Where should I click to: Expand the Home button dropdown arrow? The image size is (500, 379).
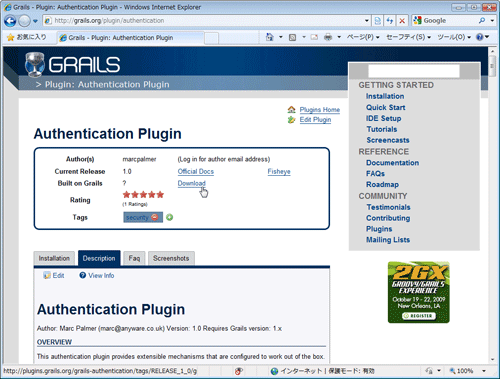pos(281,37)
